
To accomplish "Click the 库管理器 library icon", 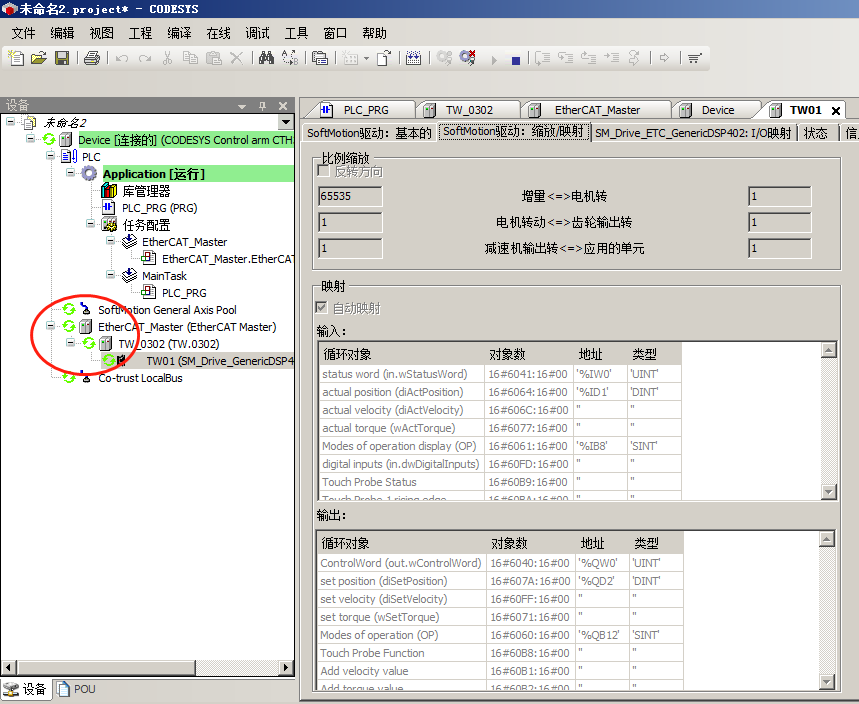I will tap(109, 191).
